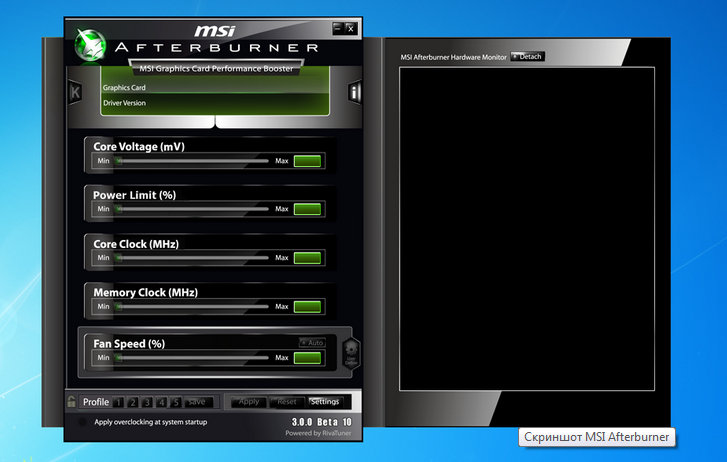Click the black hardware monitor graph area
Image resolution: width=727 pixels, height=462 pixels.
[x=527, y=229]
